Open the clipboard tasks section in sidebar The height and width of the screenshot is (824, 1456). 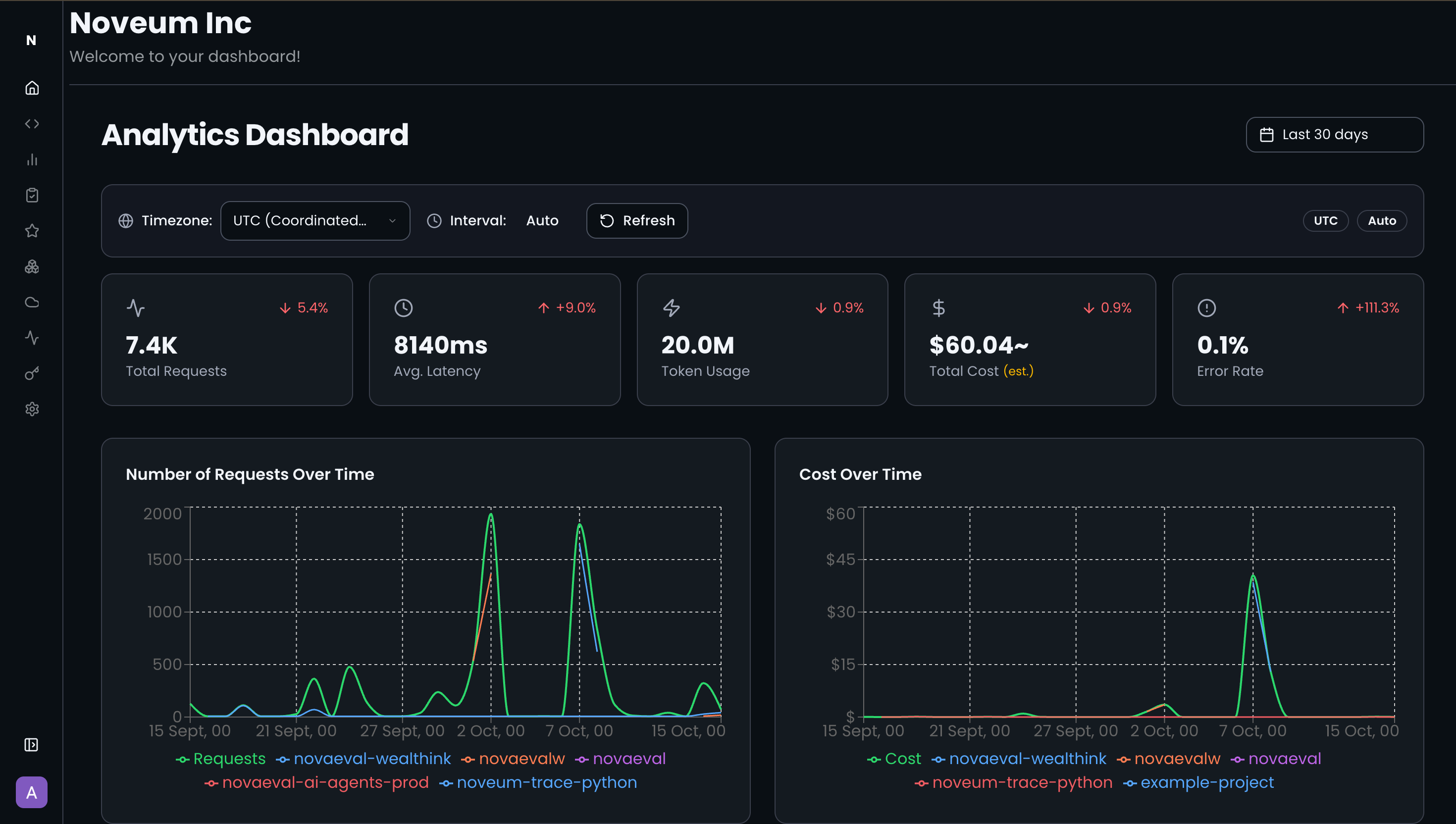point(32,195)
